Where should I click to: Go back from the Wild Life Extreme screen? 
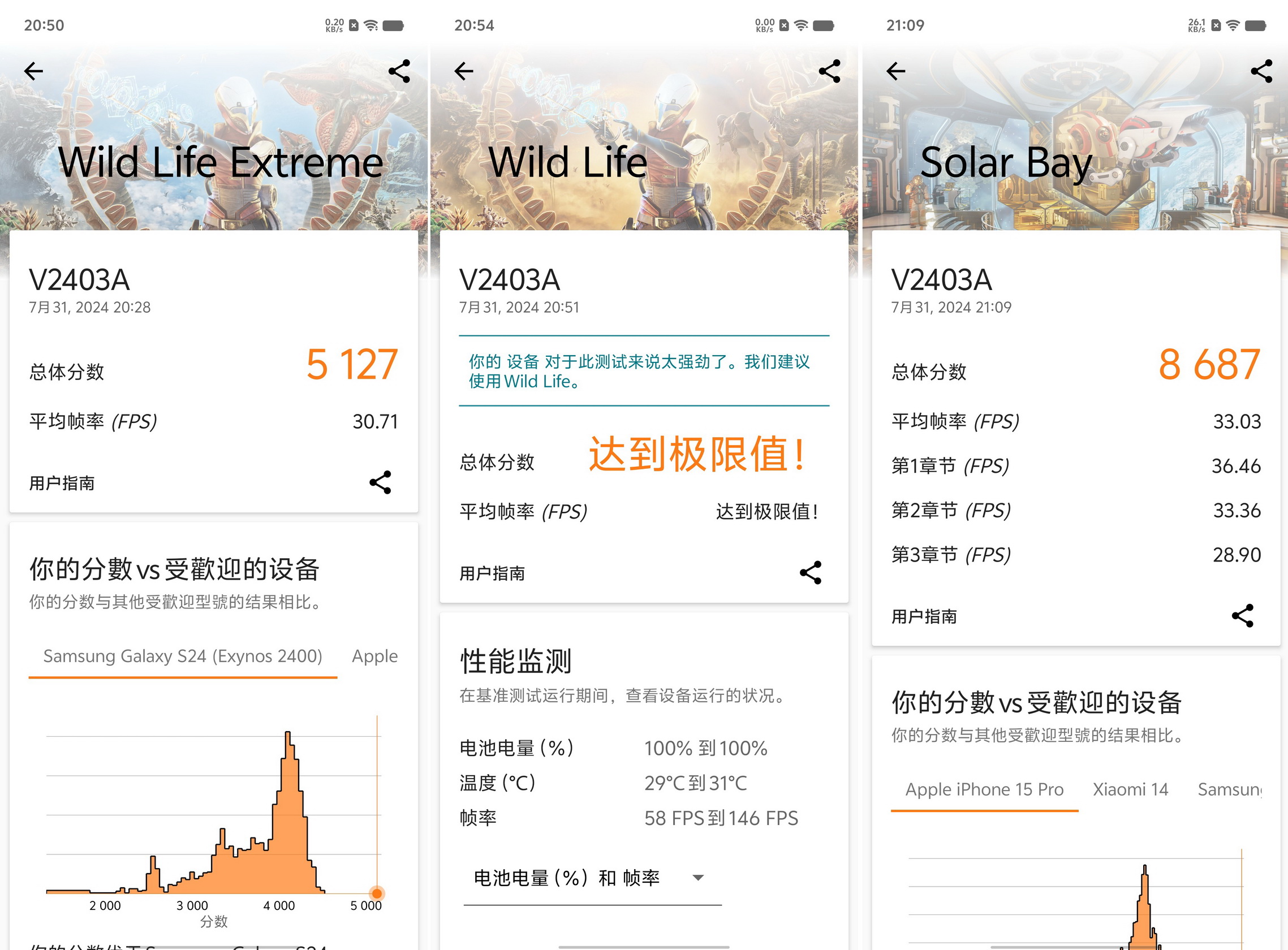click(x=33, y=71)
